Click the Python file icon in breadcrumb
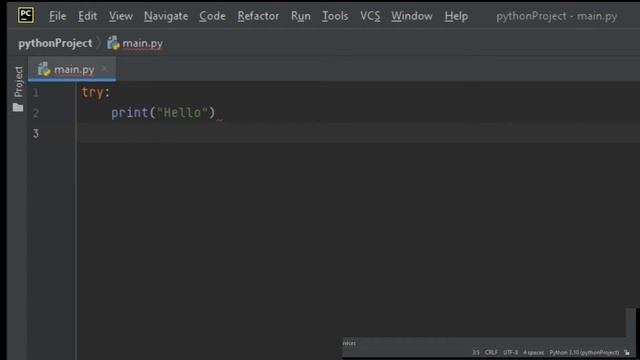640x360 pixels. 113,43
